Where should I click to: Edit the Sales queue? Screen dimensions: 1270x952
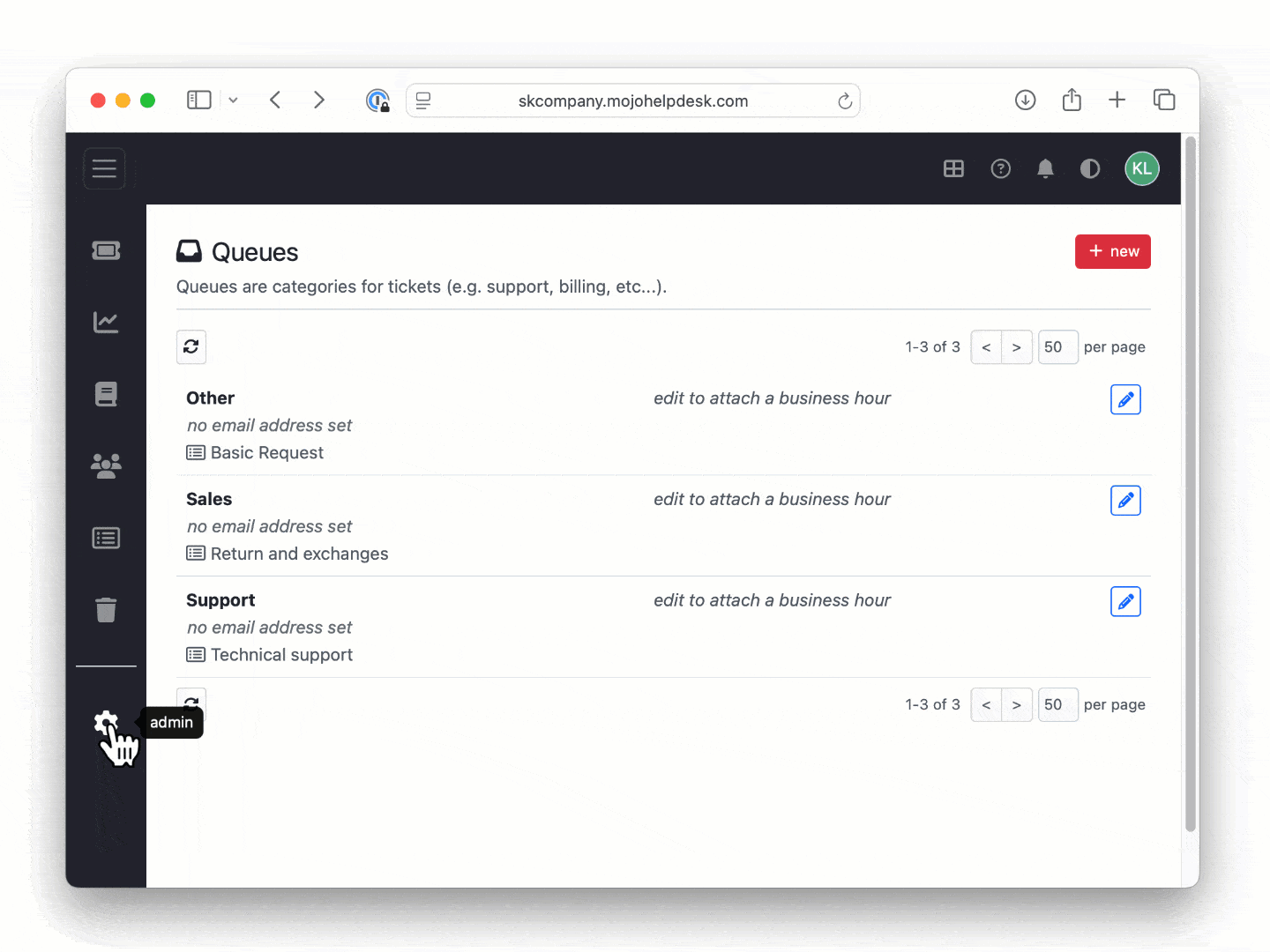pyautogui.click(x=1125, y=501)
